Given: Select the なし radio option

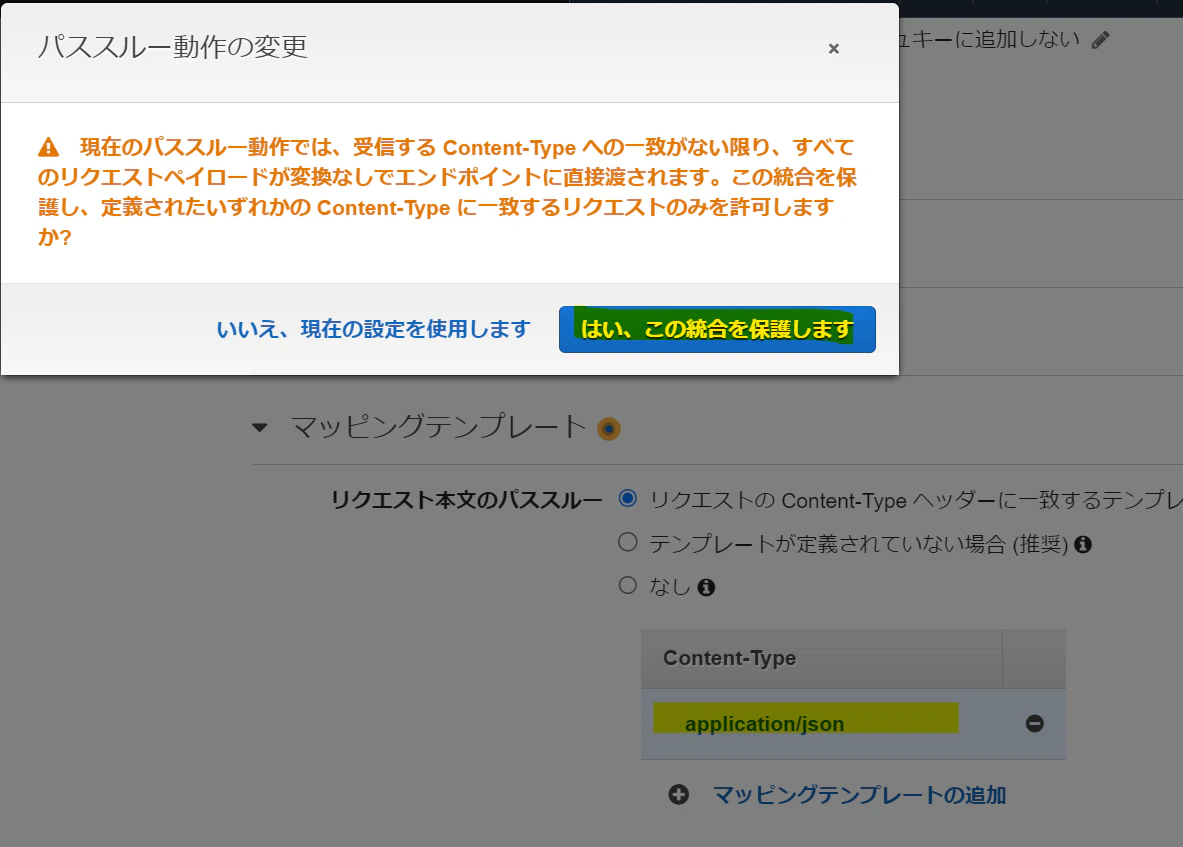Looking at the screenshot, I should [628, 585].
